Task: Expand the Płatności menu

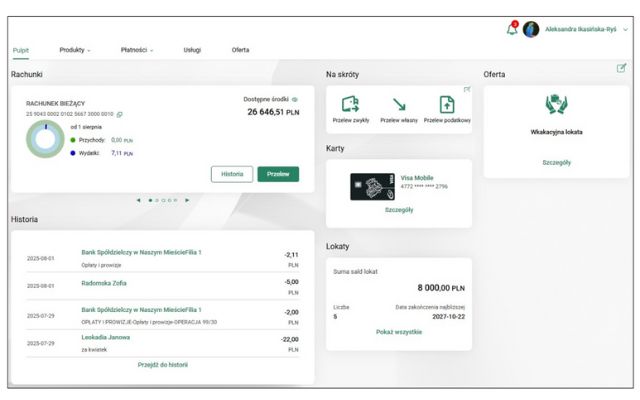Action: [x=136, y=50]
